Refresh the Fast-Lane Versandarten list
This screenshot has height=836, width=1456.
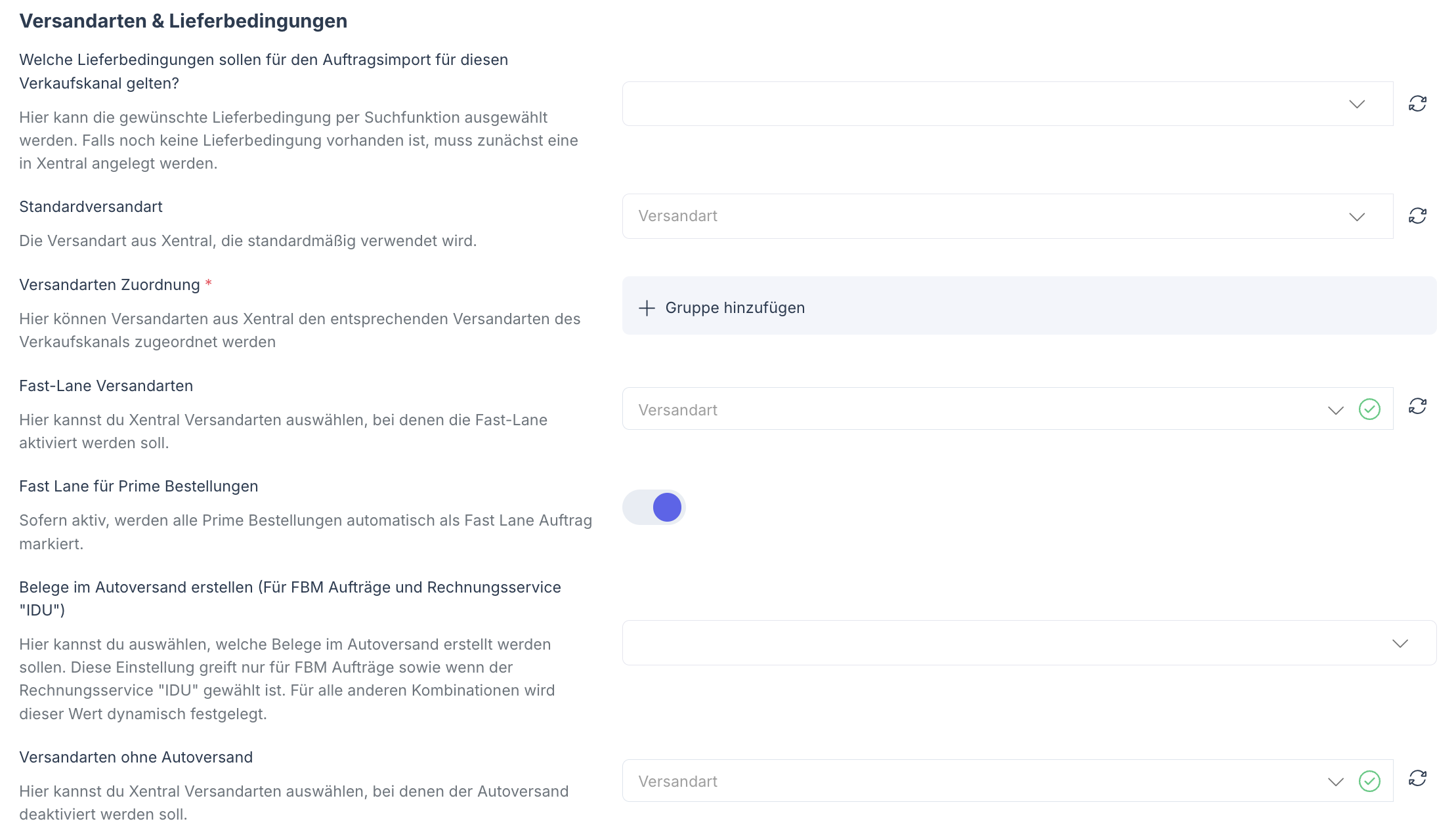point(1417,406)
